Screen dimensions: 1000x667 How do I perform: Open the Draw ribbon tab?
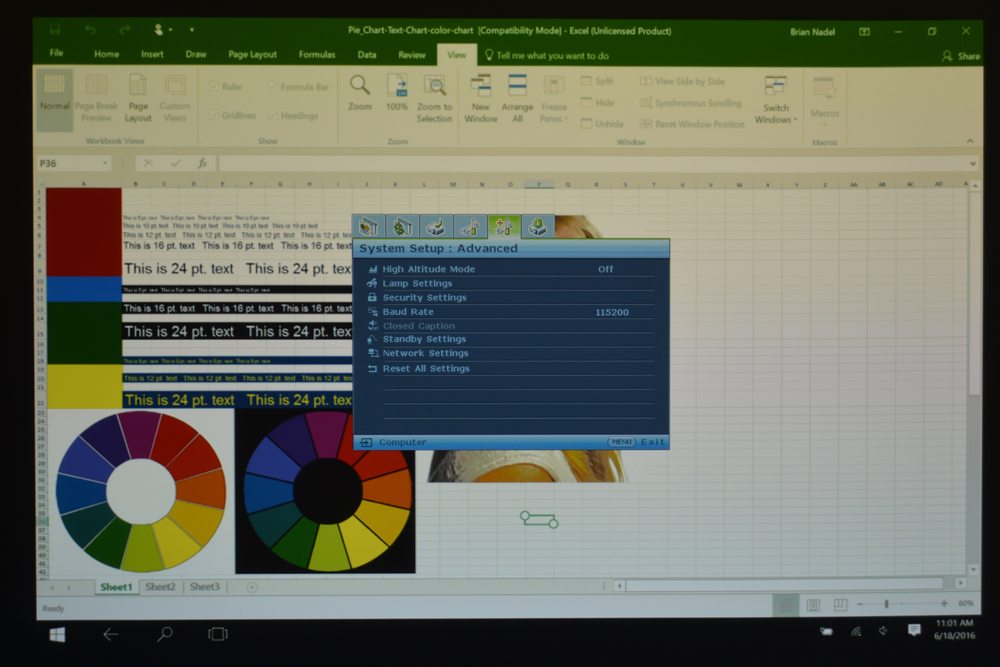(x=196, y=54)
